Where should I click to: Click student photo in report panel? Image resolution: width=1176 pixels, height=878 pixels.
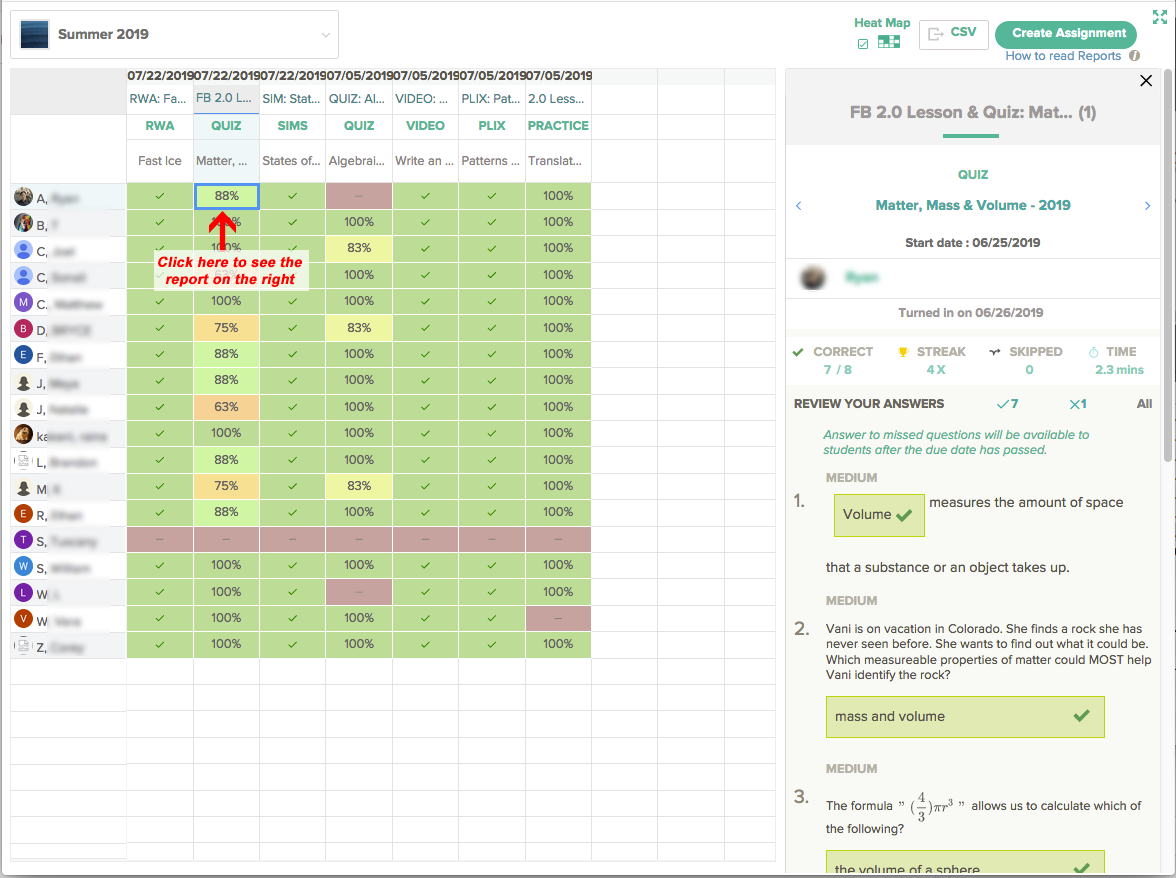[813, 277]
